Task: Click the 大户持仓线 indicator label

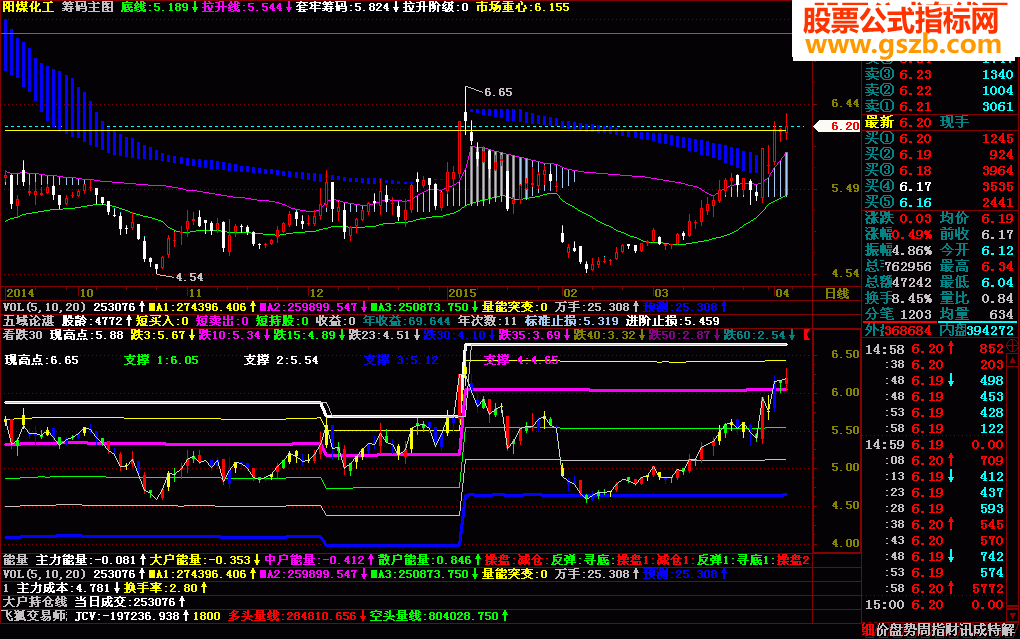Action: (x=35, y=602)
